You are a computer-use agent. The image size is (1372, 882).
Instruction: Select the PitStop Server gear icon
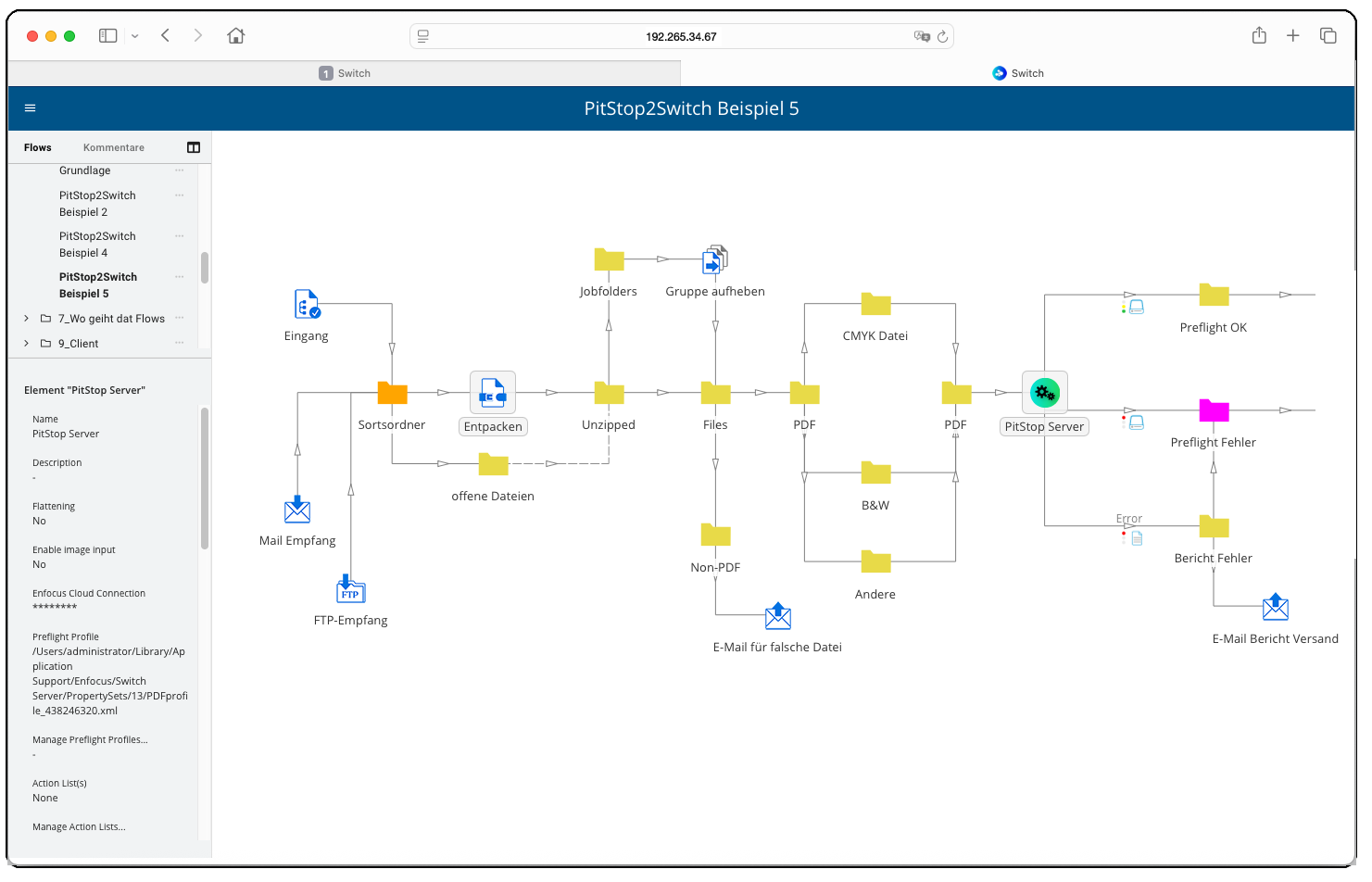pyautogui.click(x=1044, y=392)
